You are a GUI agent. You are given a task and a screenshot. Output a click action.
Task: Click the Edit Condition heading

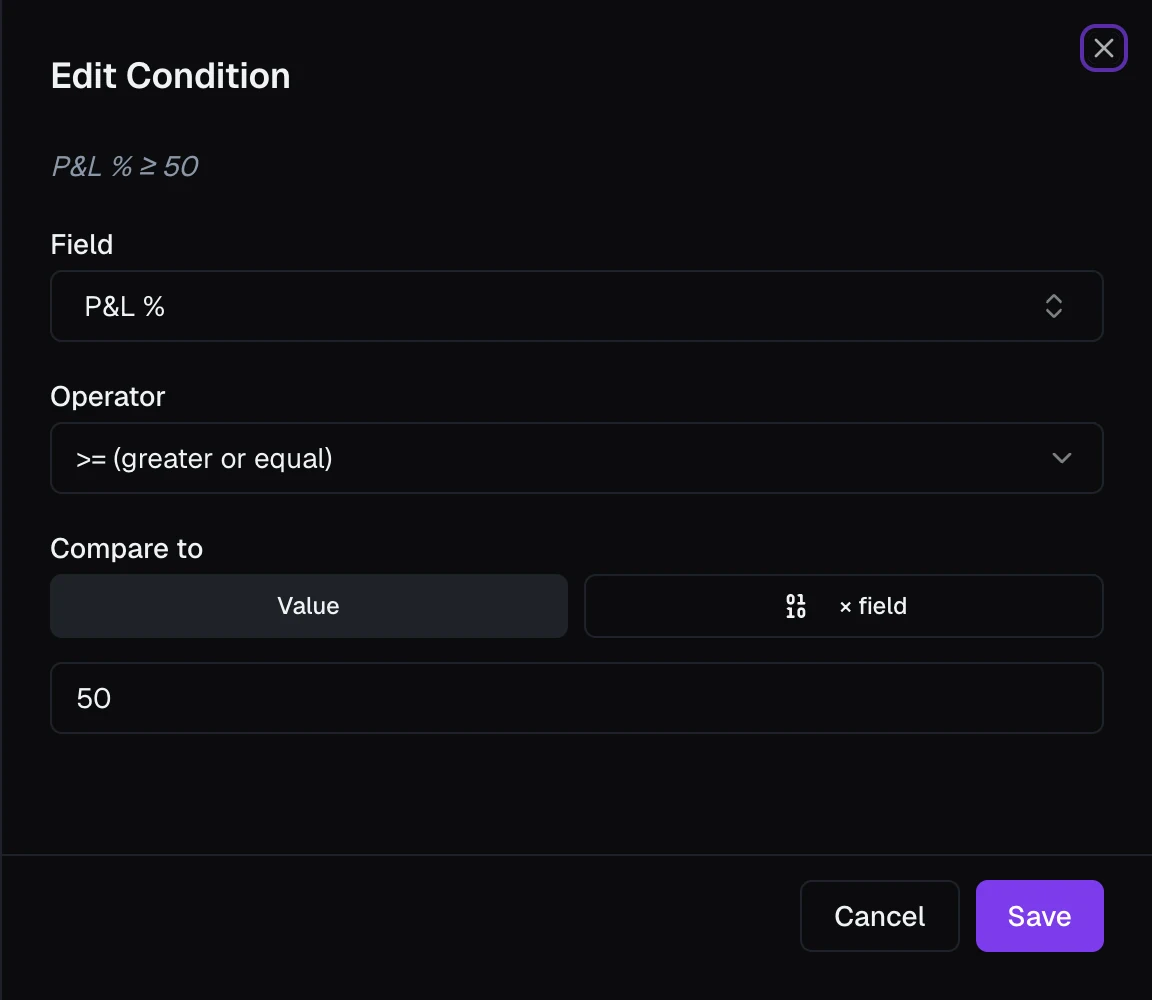(x=170, y=76)
